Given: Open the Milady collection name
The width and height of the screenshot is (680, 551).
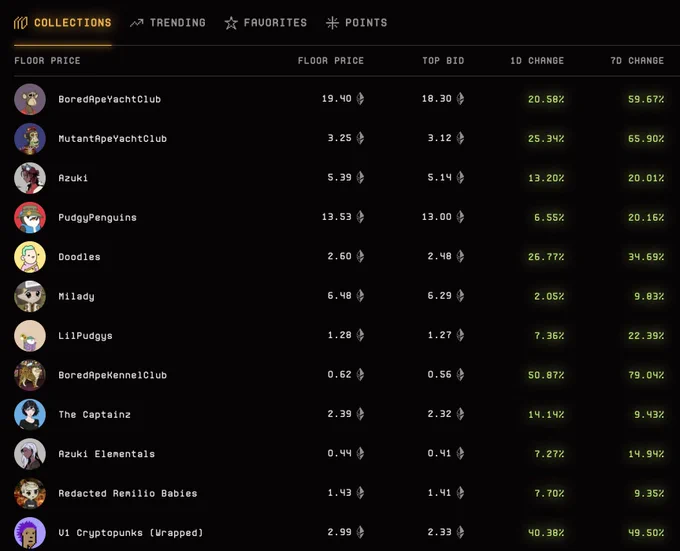Looking at the screenshot, I should click(76, 297).
